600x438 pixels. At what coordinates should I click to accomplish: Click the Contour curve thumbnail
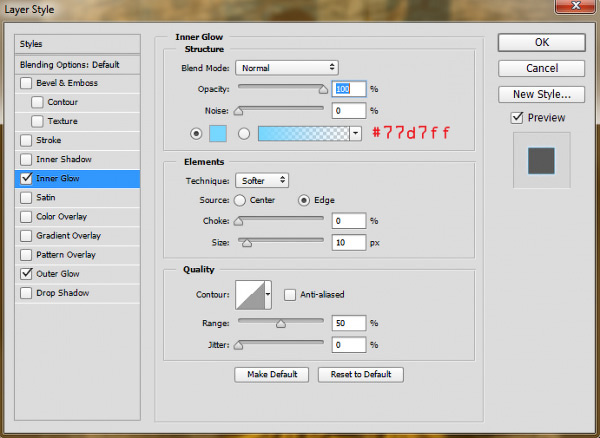[x=250, y=295]
